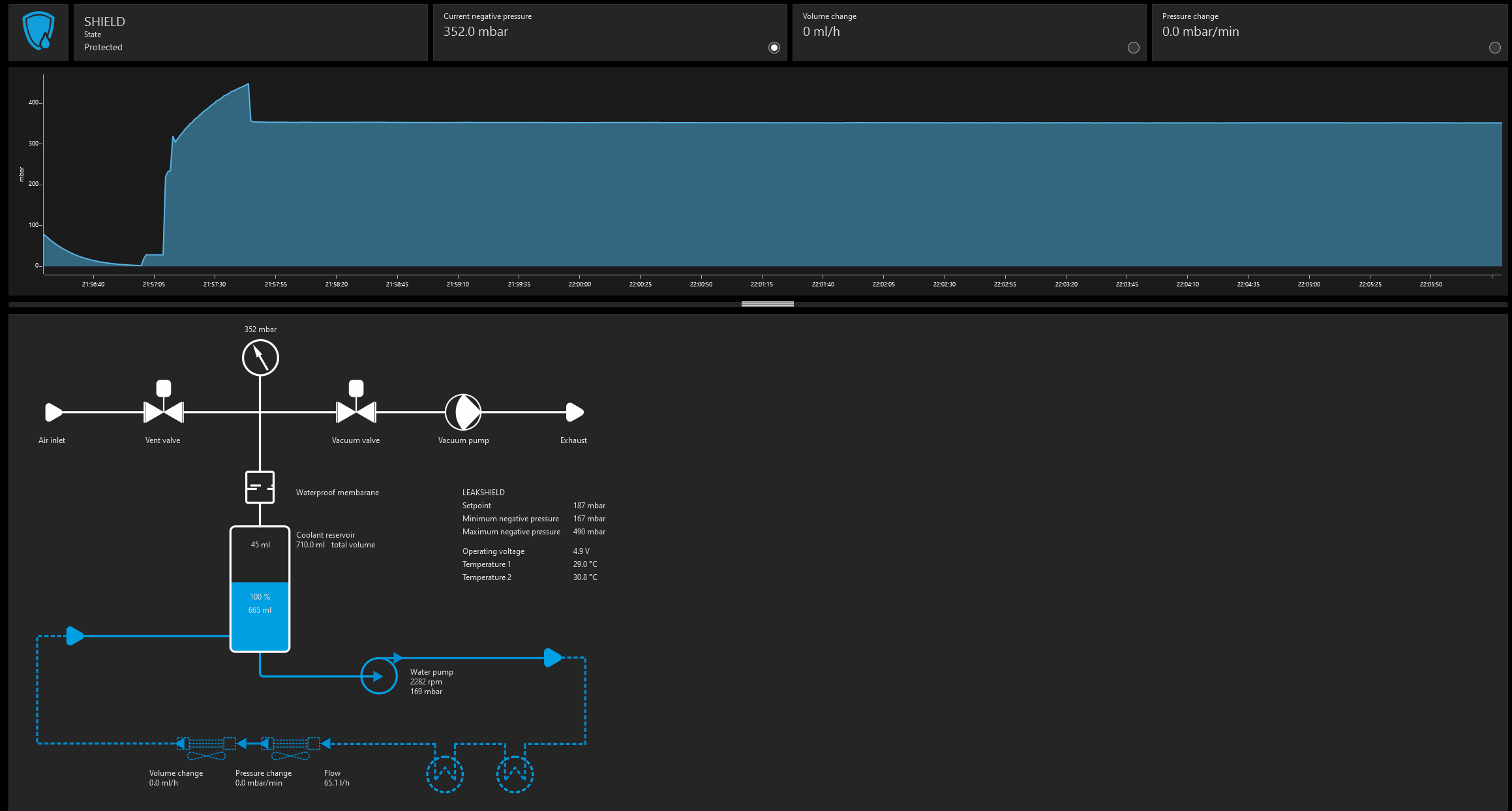1512x811 pixels.
Task: Click the SHIELD state Protected panel
Action: coord(250,33)
